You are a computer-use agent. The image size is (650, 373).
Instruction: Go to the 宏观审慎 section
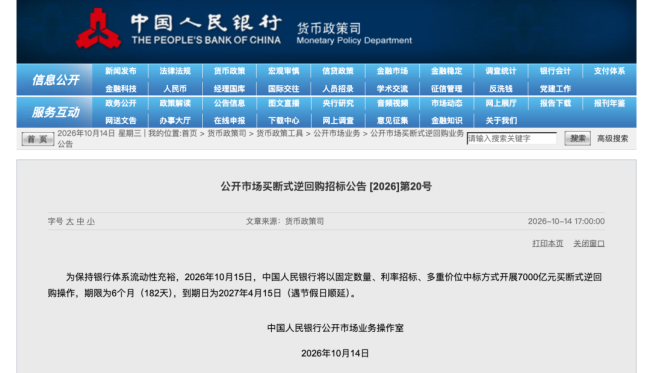(284, 71)
